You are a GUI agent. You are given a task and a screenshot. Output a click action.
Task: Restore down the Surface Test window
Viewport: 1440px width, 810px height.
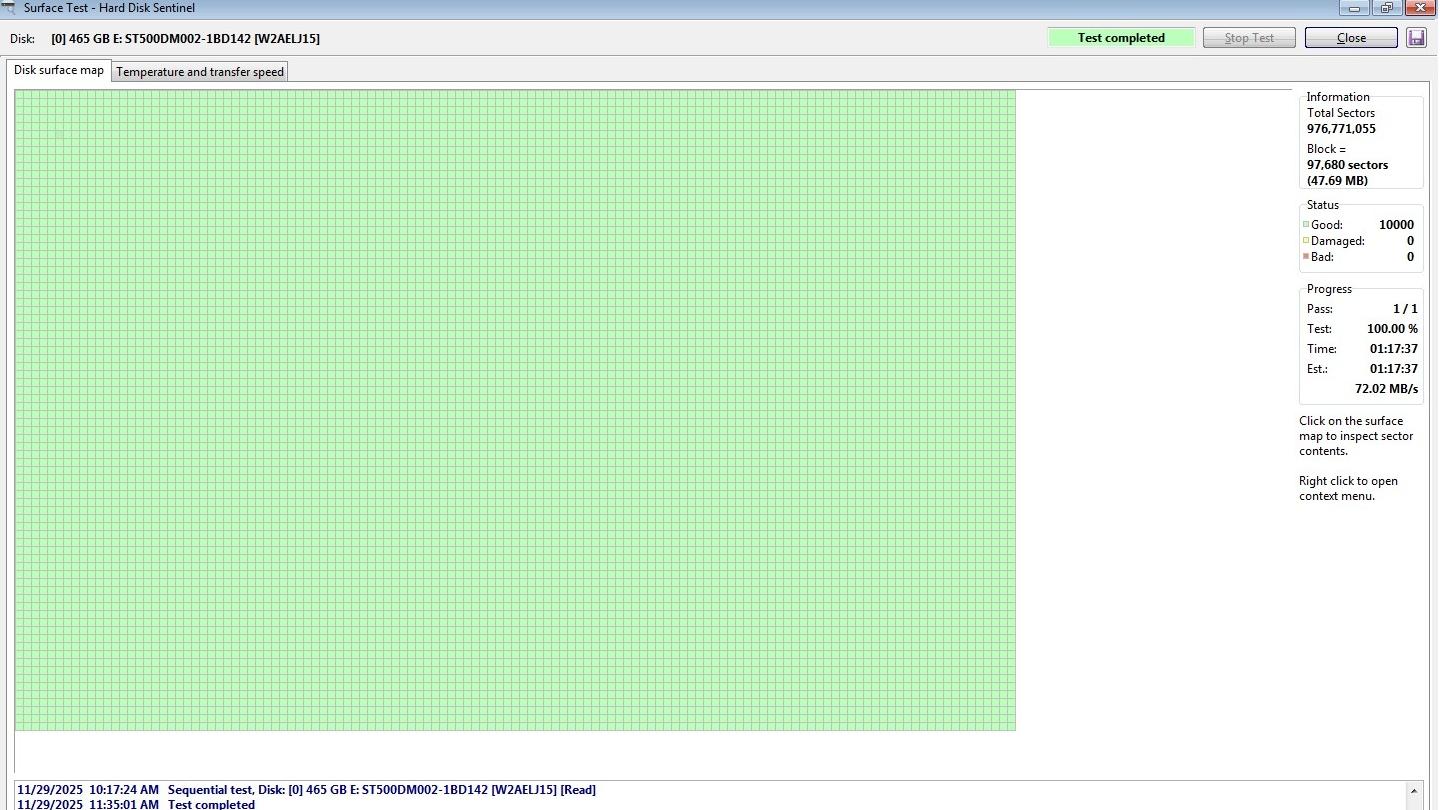[1387, 8]
